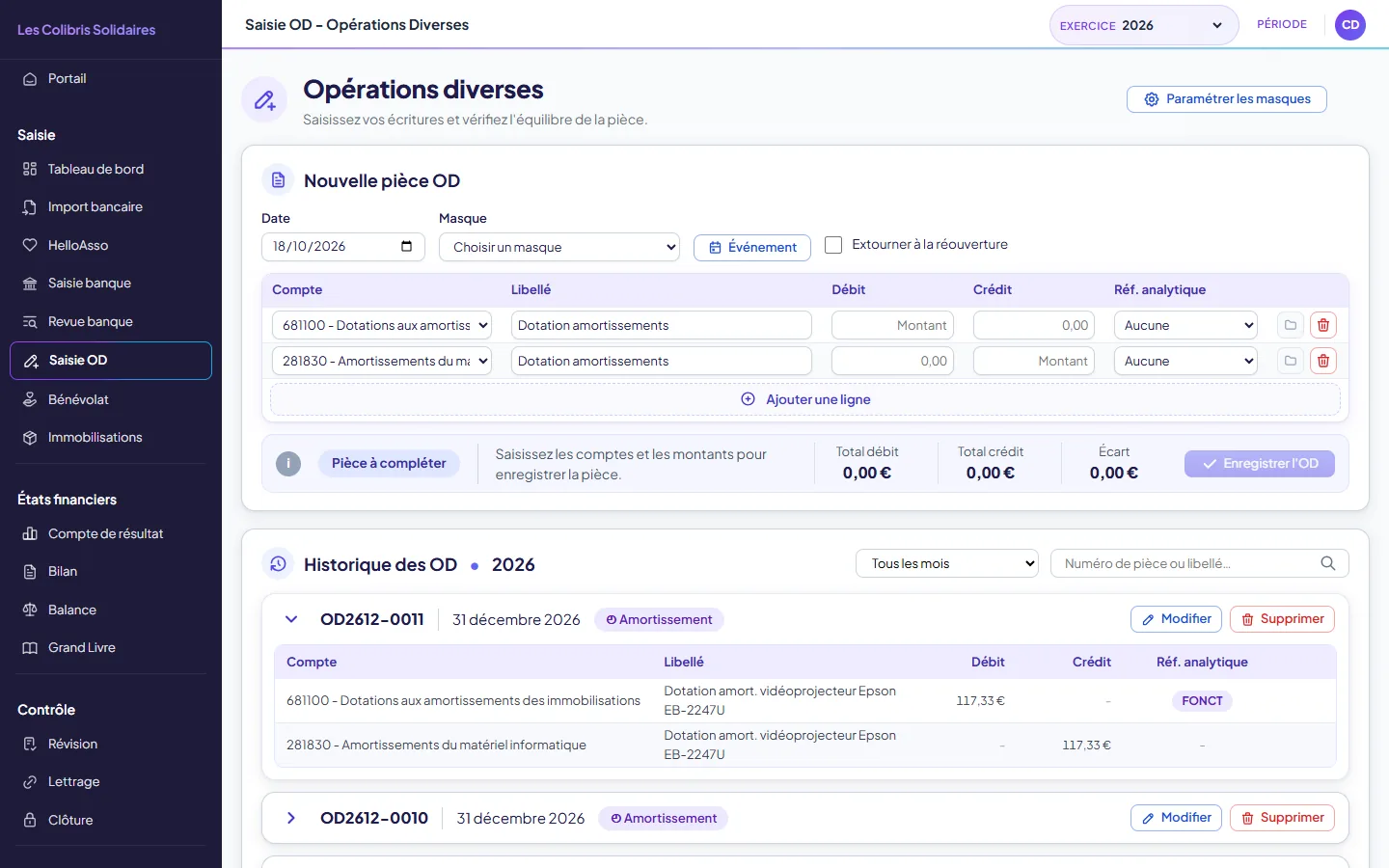1389x868 pixels.
Task: Open Immobilisations page
Action: tap(111, 438)
